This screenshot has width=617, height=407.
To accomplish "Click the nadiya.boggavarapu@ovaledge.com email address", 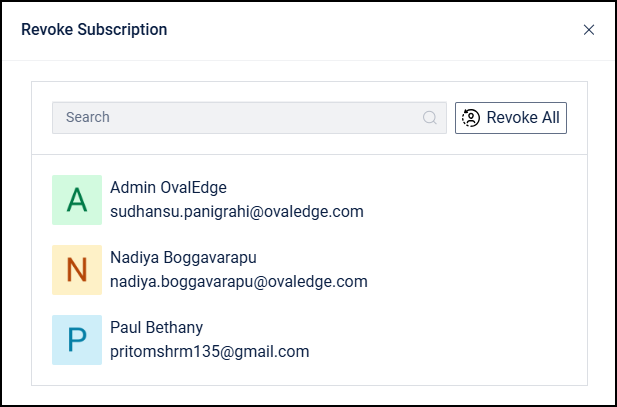I will pos(238,281).
